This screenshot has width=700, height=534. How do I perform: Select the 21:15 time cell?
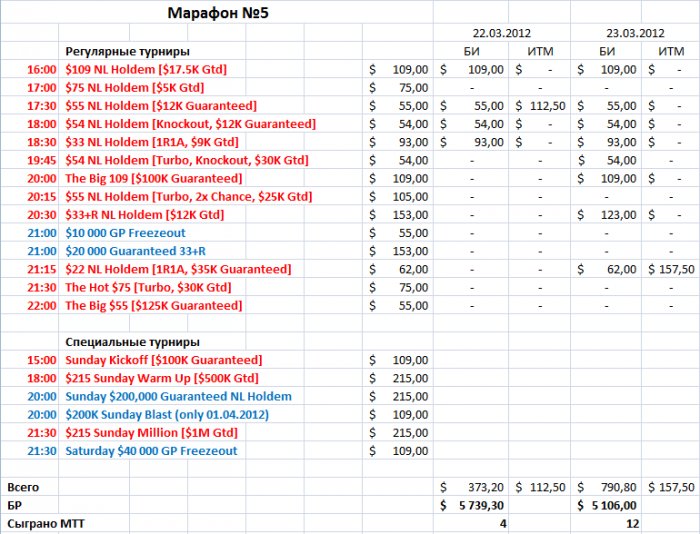click(x=42, y=269)
